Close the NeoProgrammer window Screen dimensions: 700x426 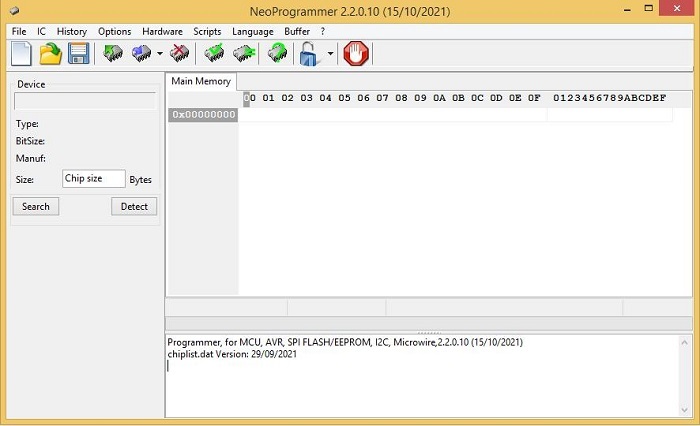677,8
